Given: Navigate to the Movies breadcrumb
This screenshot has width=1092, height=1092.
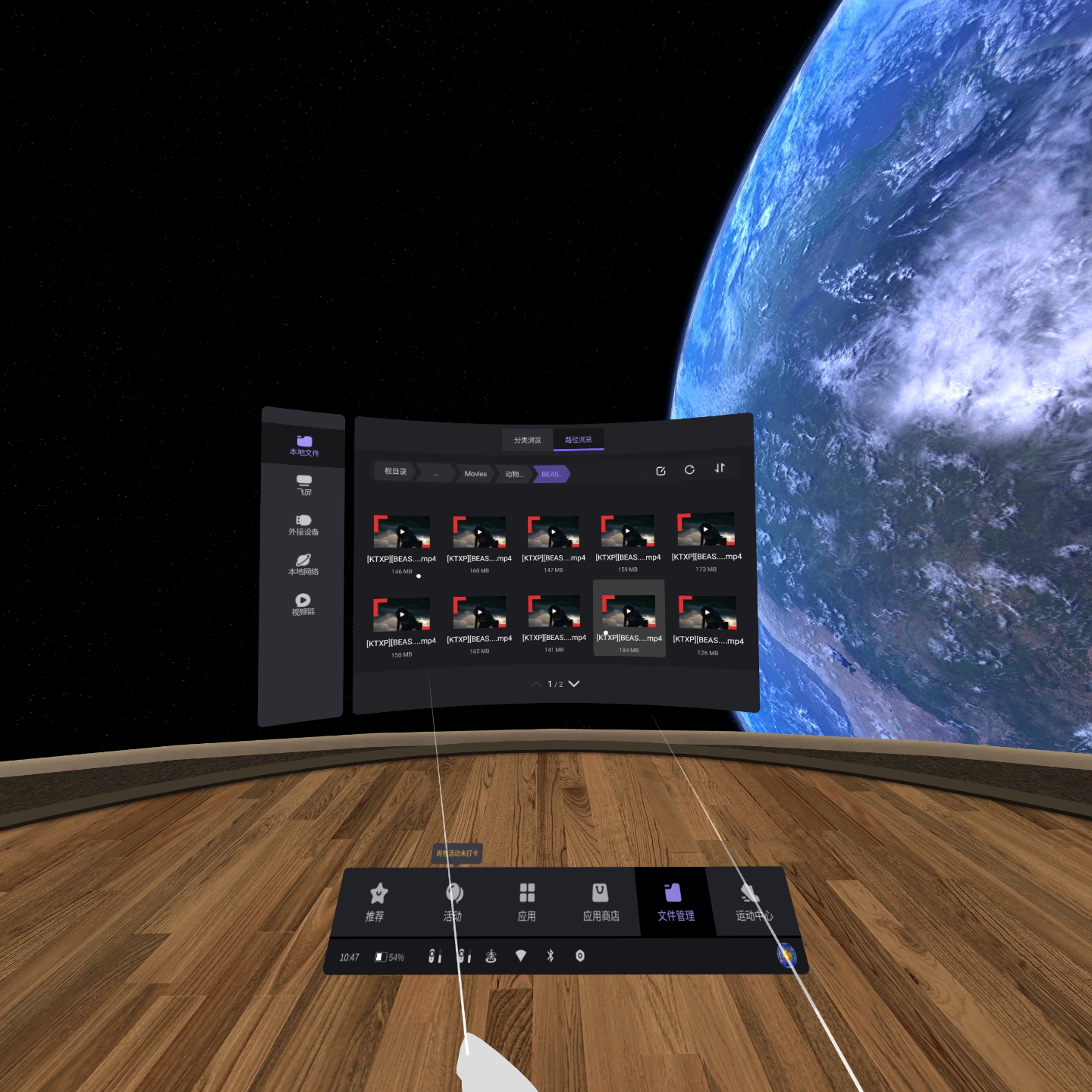Looking at the screenshot, I should coord(475,474).
